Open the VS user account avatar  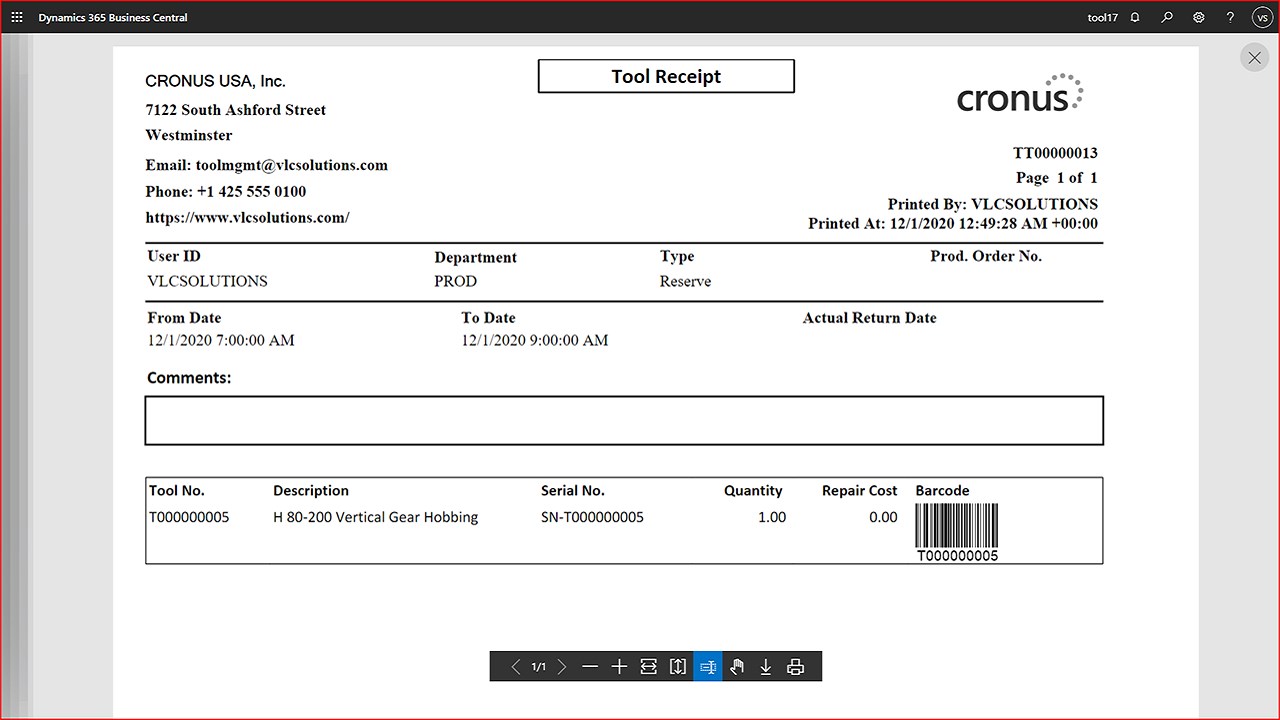coord(1261,17)
